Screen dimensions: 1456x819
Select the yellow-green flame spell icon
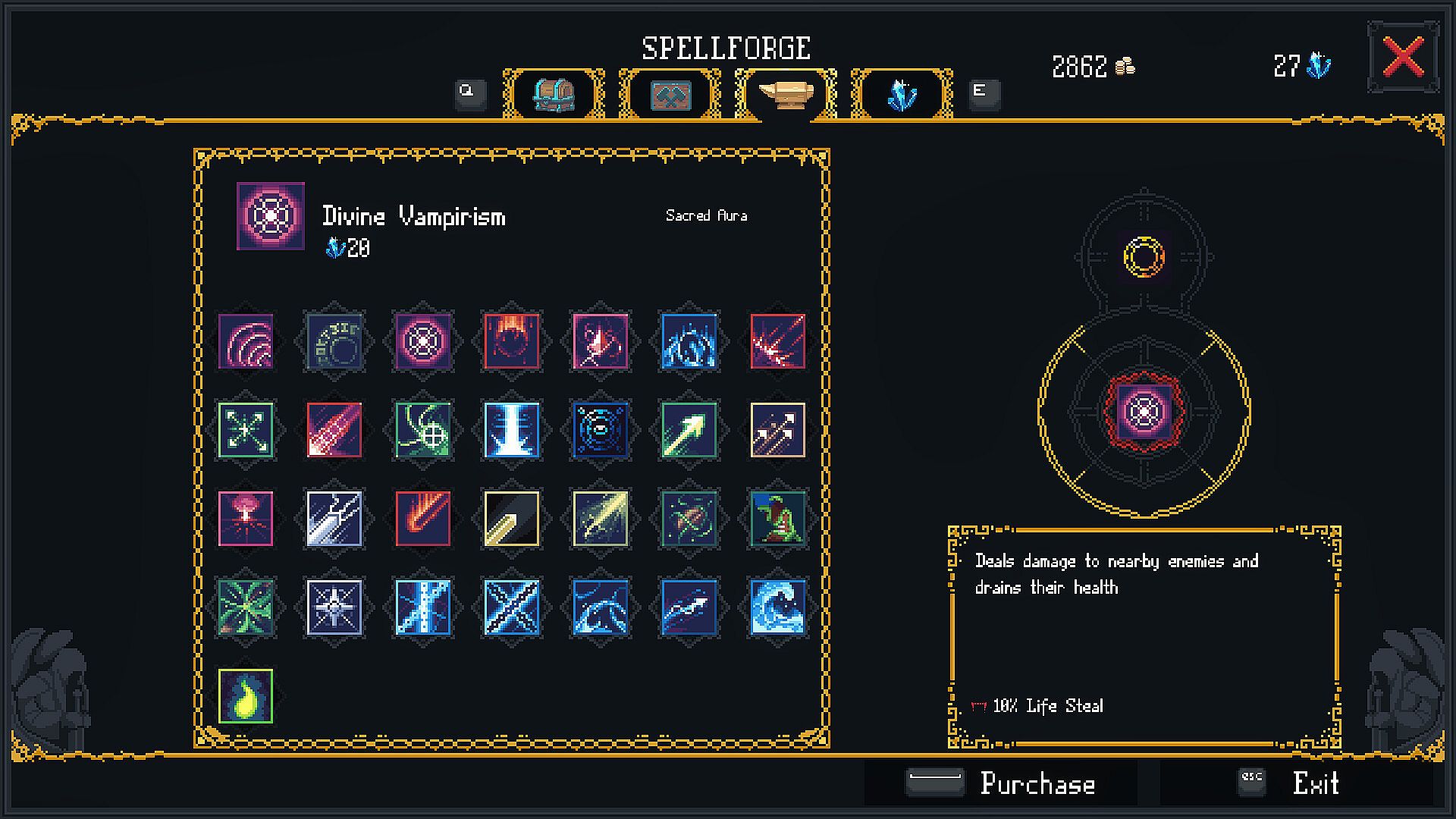246,696
